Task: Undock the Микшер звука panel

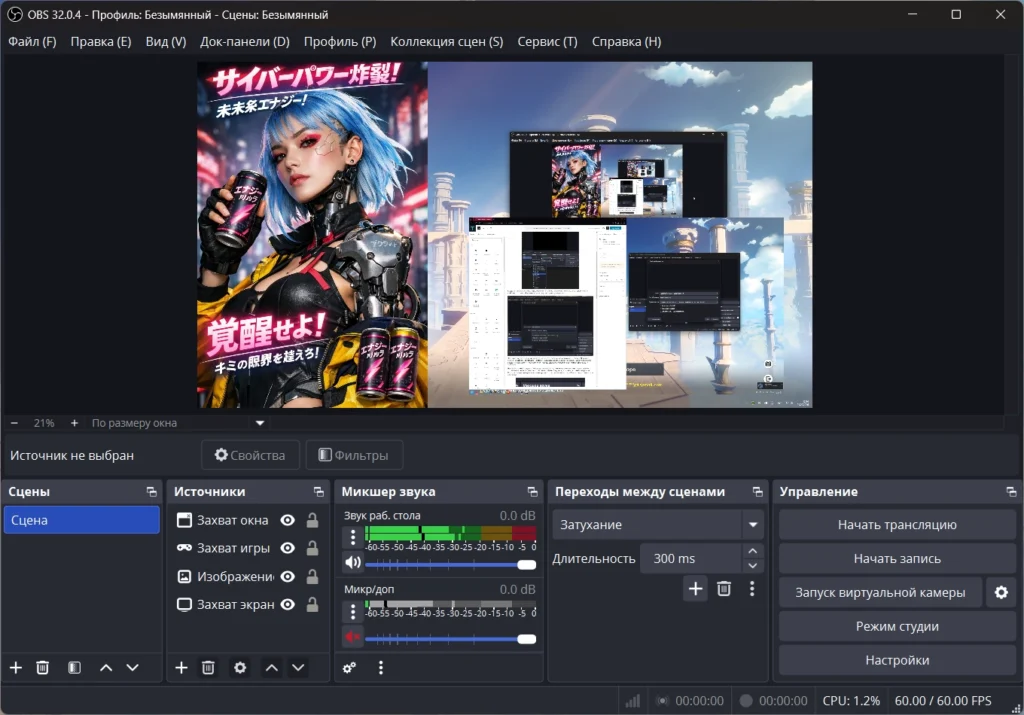Action: [x=532, y=492]
